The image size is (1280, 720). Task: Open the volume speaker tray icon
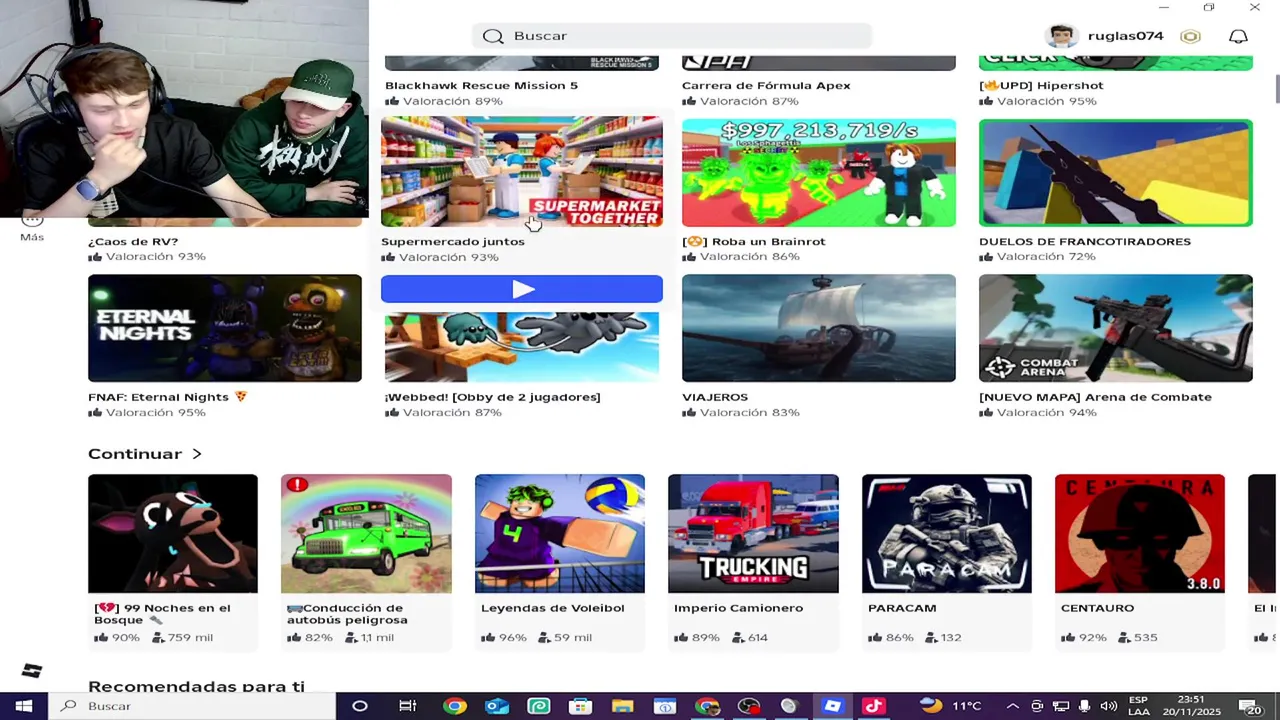[x=1108, y=706]
